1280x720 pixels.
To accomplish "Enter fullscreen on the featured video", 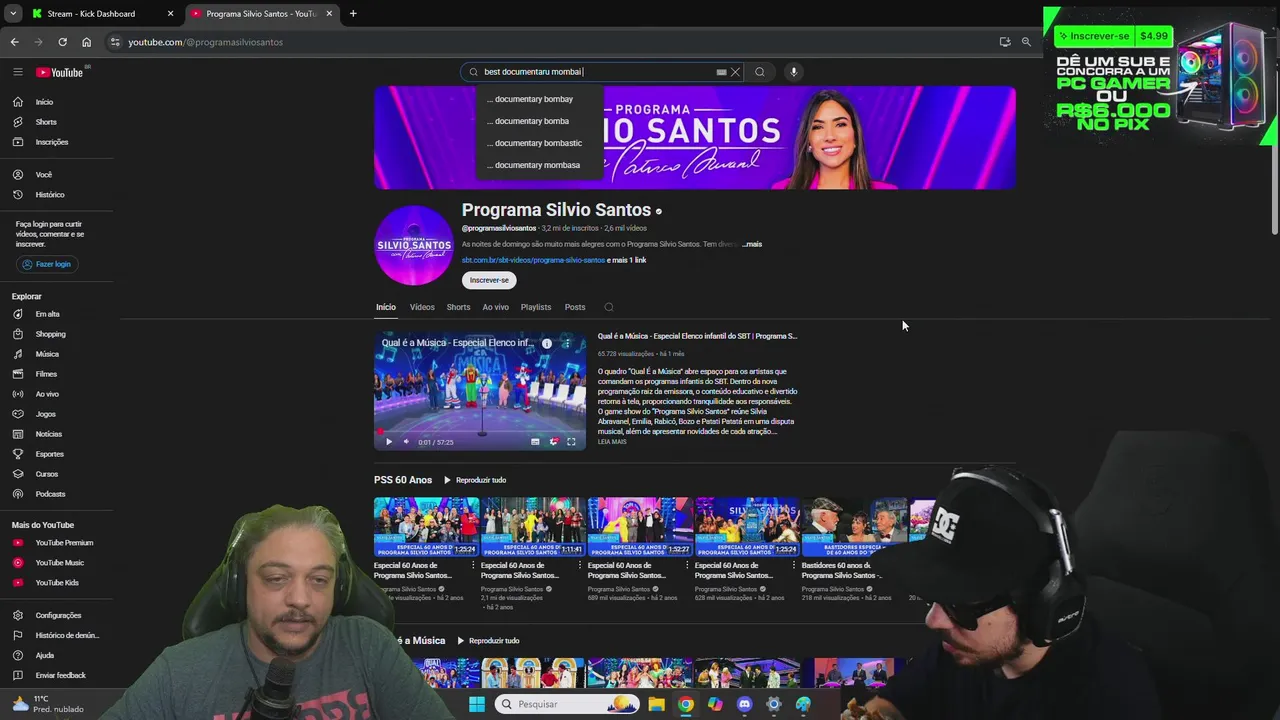I will coord(571,441).
